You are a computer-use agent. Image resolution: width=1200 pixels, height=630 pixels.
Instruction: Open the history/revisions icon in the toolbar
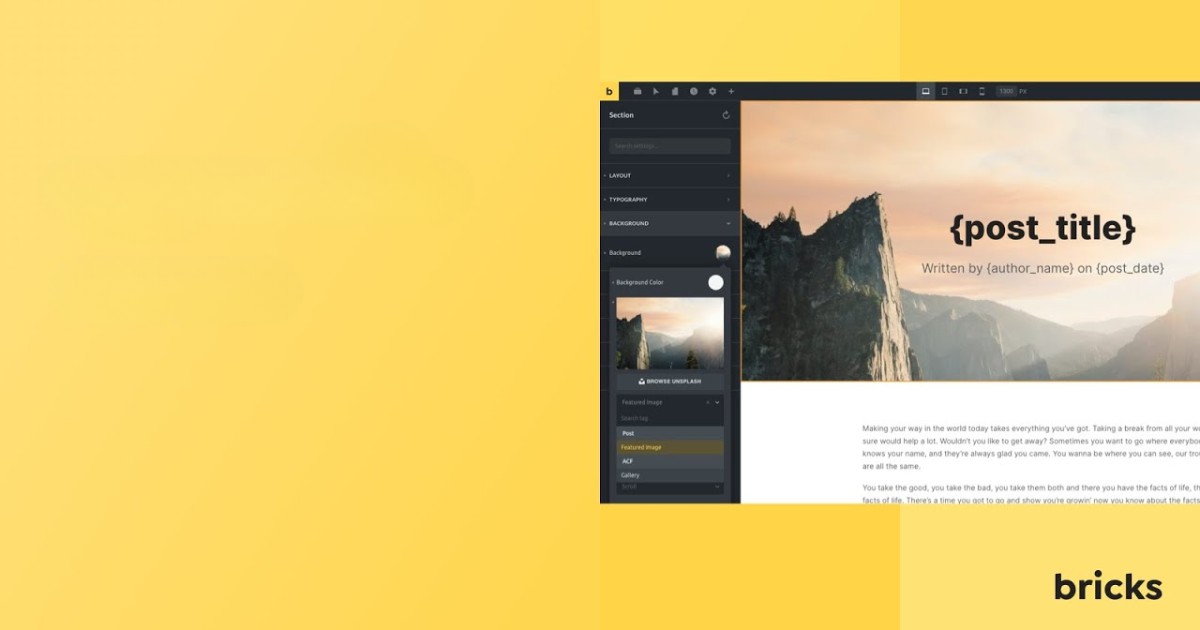[x=693, y=90]
